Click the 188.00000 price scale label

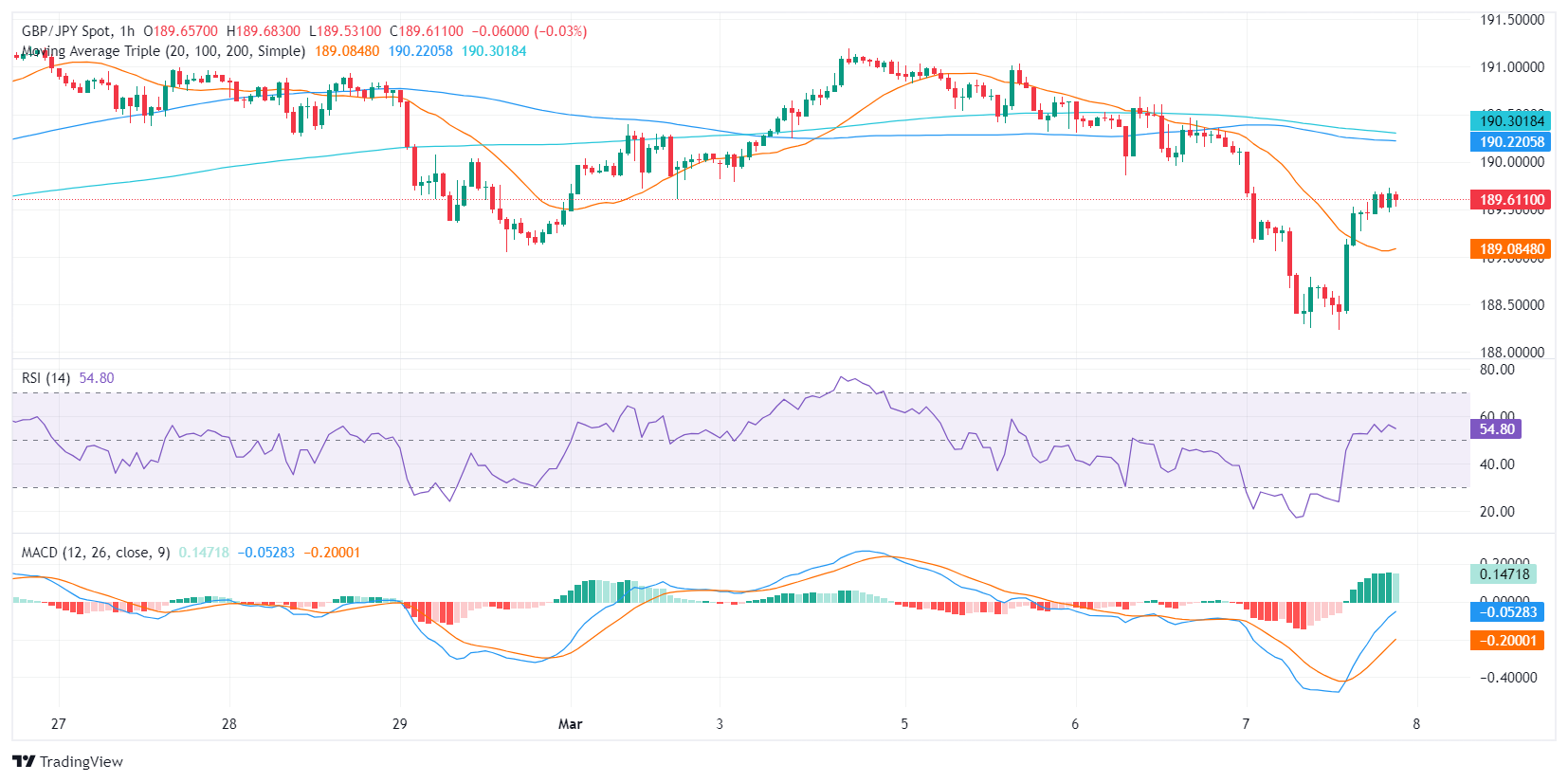1512,353
